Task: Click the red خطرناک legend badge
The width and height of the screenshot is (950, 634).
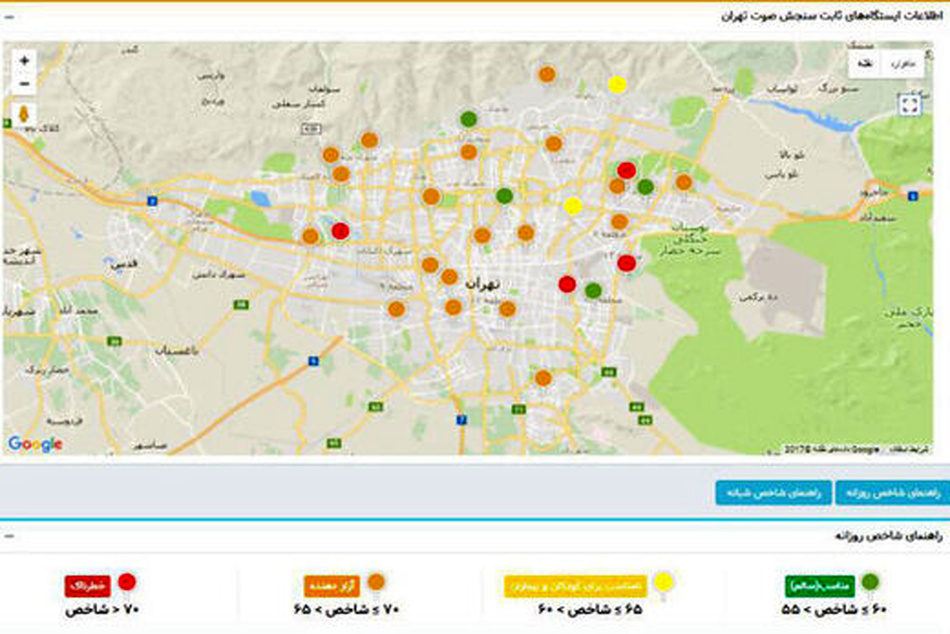Action: pos(88,586)
